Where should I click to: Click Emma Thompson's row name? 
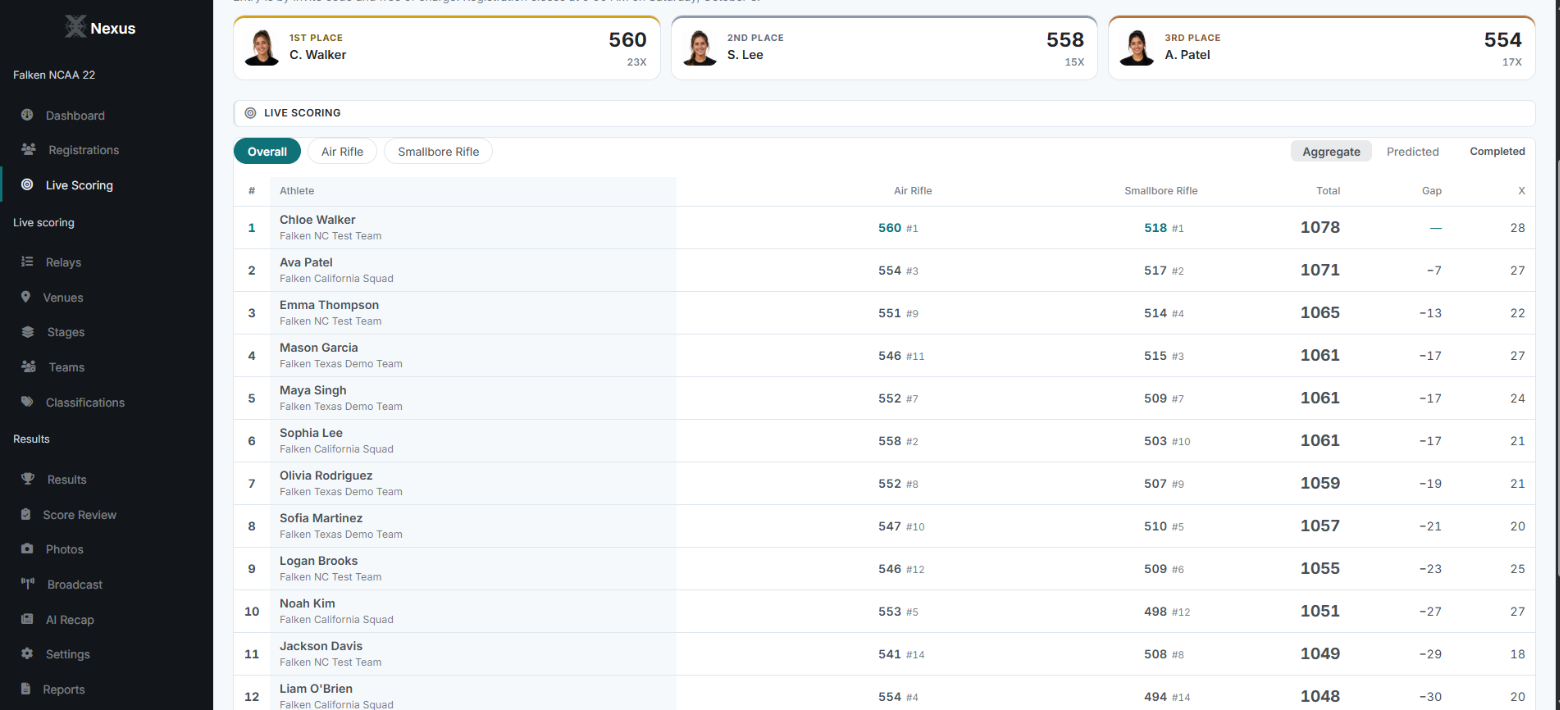tap(329, 305)
